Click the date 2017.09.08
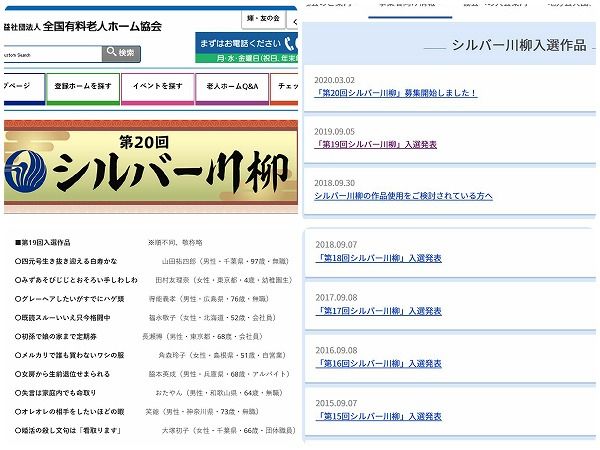This screenshot has height=450, width=600. [336, 297]
